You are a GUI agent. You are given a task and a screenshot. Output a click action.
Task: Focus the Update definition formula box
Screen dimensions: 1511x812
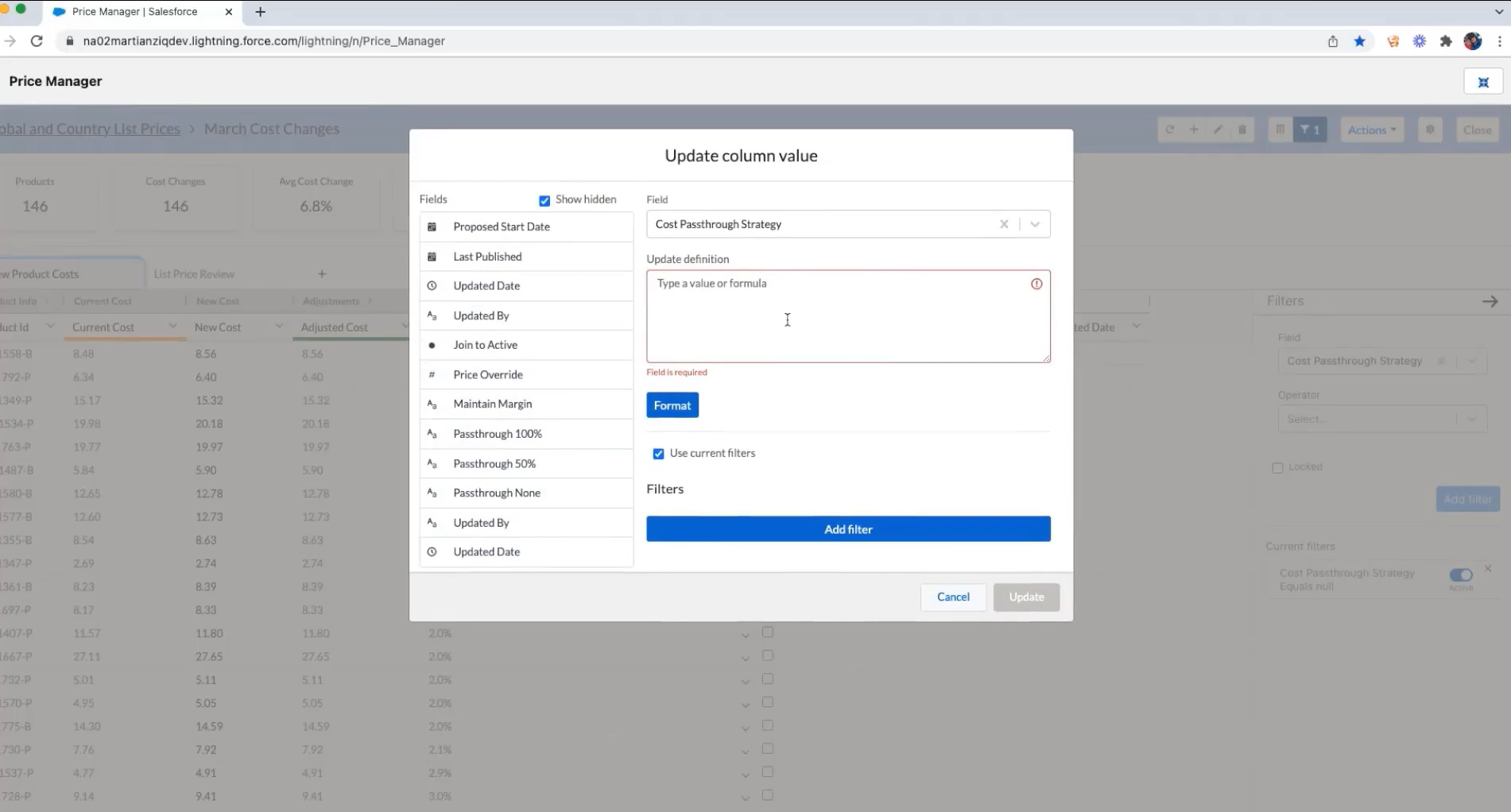point(848,316)
